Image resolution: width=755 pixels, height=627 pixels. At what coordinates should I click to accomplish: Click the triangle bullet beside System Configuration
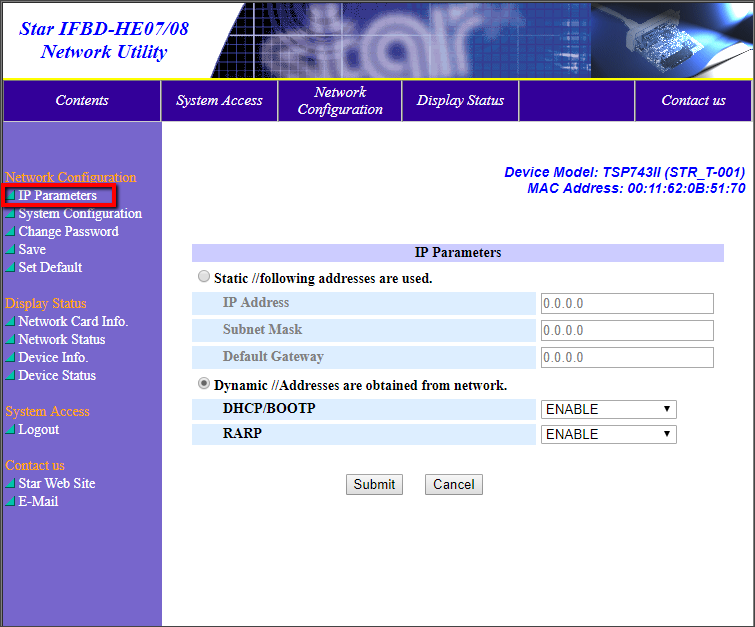(x=10, y=213)
